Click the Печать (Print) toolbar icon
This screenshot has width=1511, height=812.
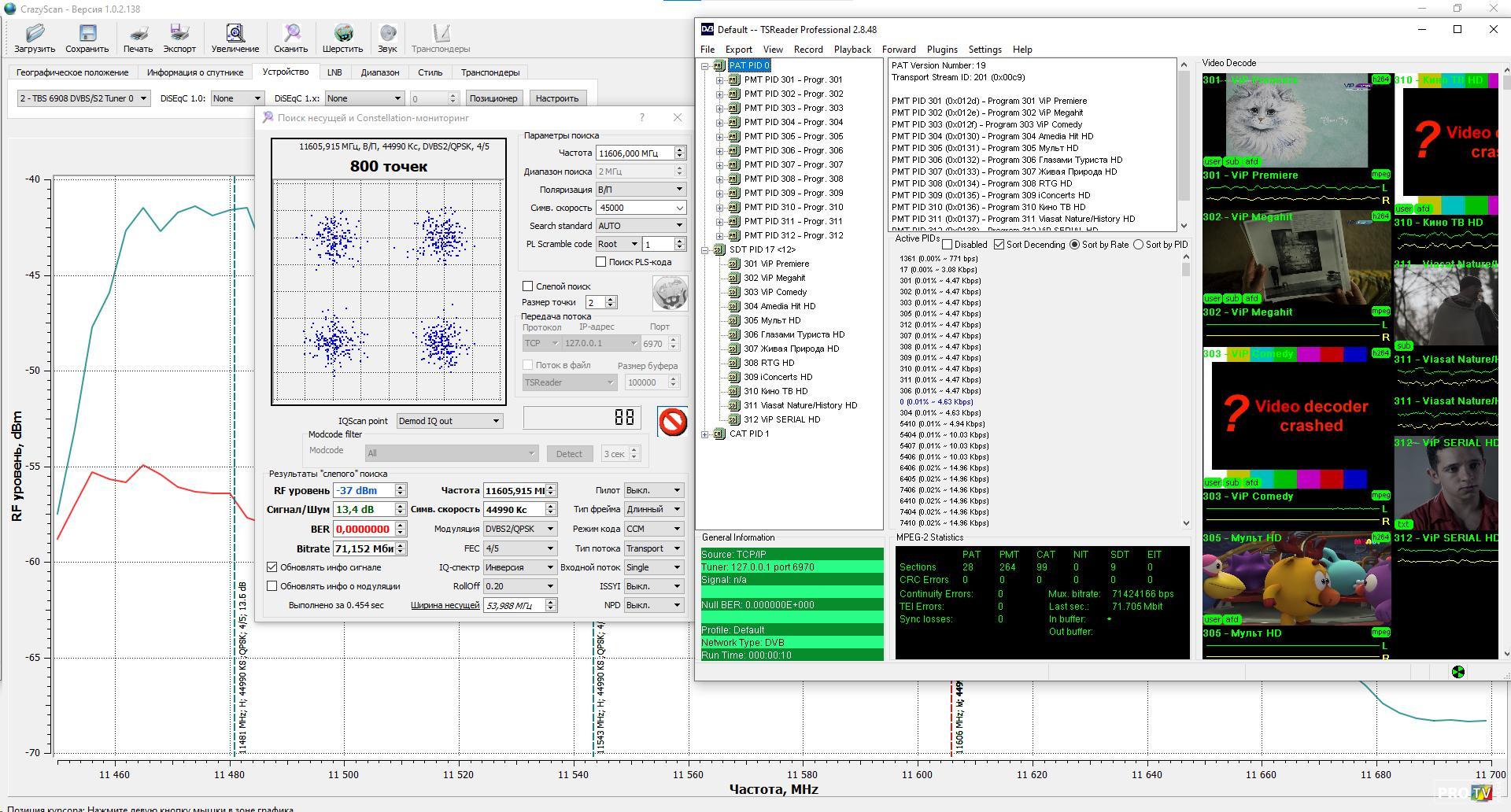pos(138,34)
